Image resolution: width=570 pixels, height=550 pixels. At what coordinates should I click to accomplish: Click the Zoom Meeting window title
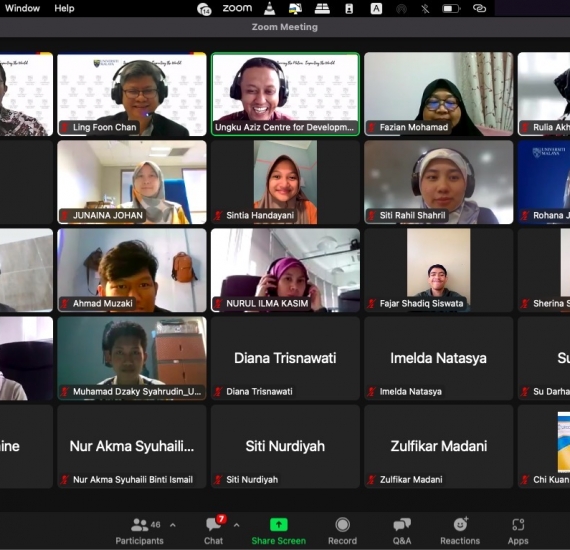[x=285, y=27]
